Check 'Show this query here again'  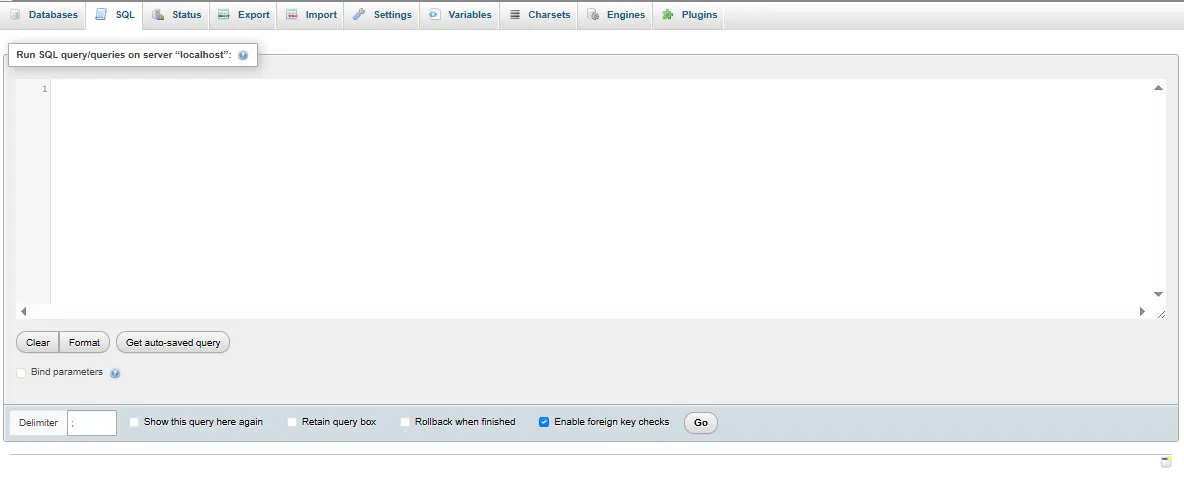coord(135,422)
